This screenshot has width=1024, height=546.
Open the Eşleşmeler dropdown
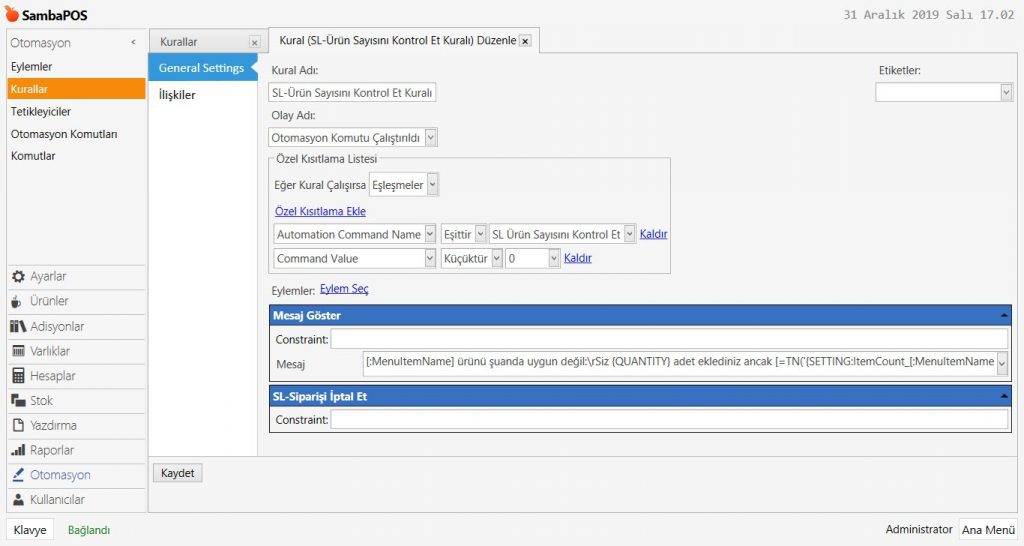pyautogui.click(x=432, y=185)
